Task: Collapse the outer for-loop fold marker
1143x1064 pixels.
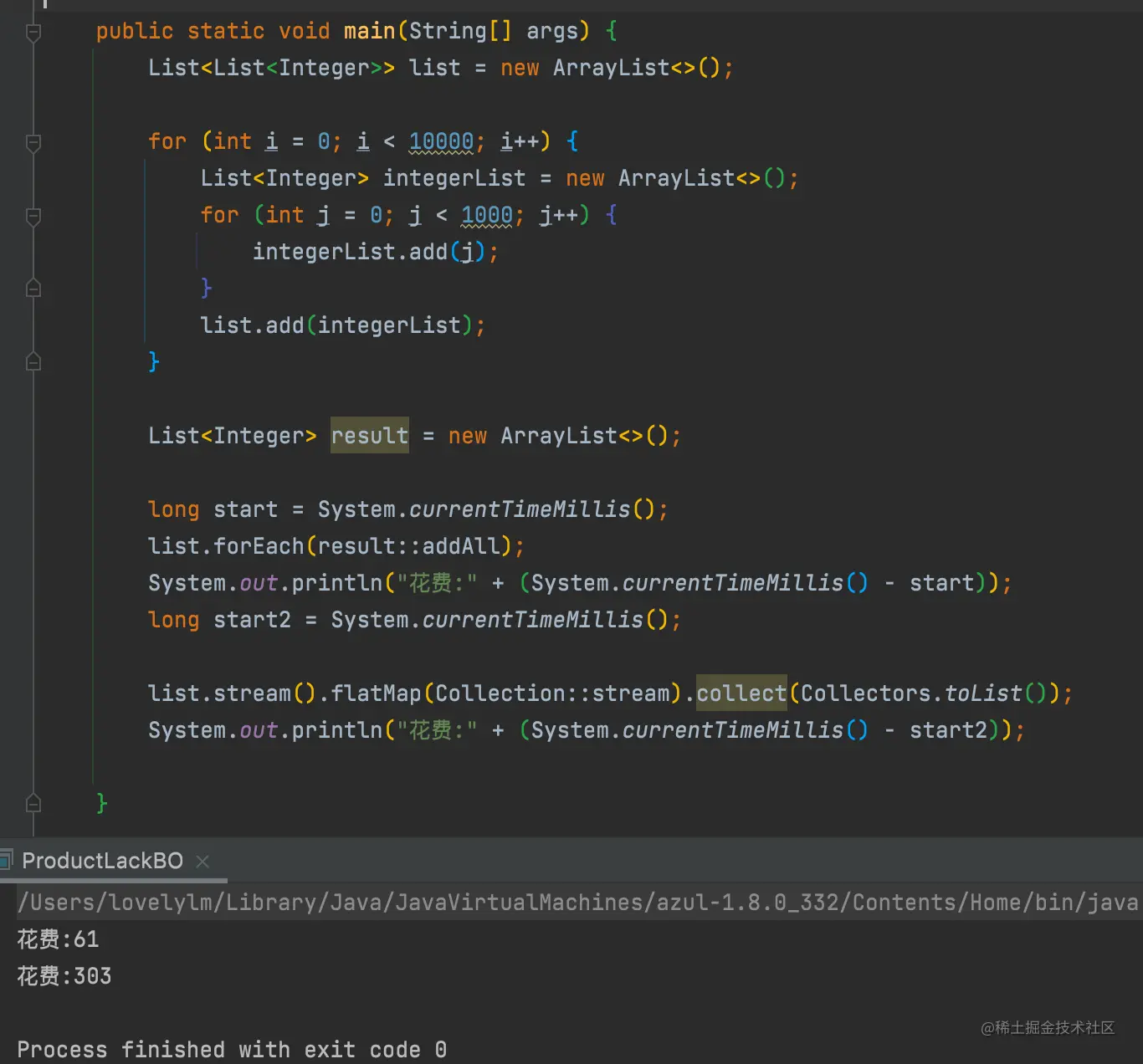Action: point(33,143)
